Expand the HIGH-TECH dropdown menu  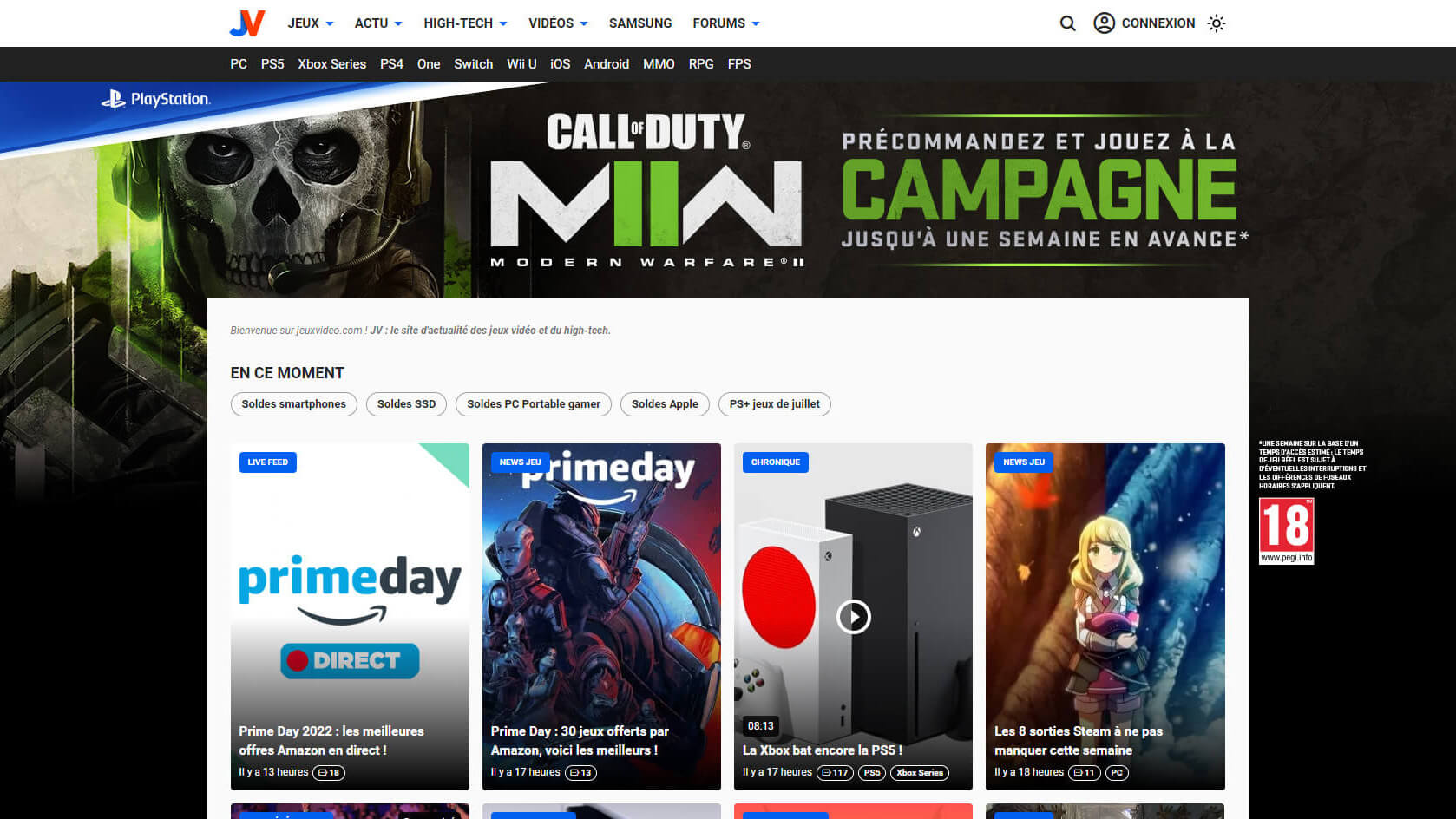tap(465, 23)
